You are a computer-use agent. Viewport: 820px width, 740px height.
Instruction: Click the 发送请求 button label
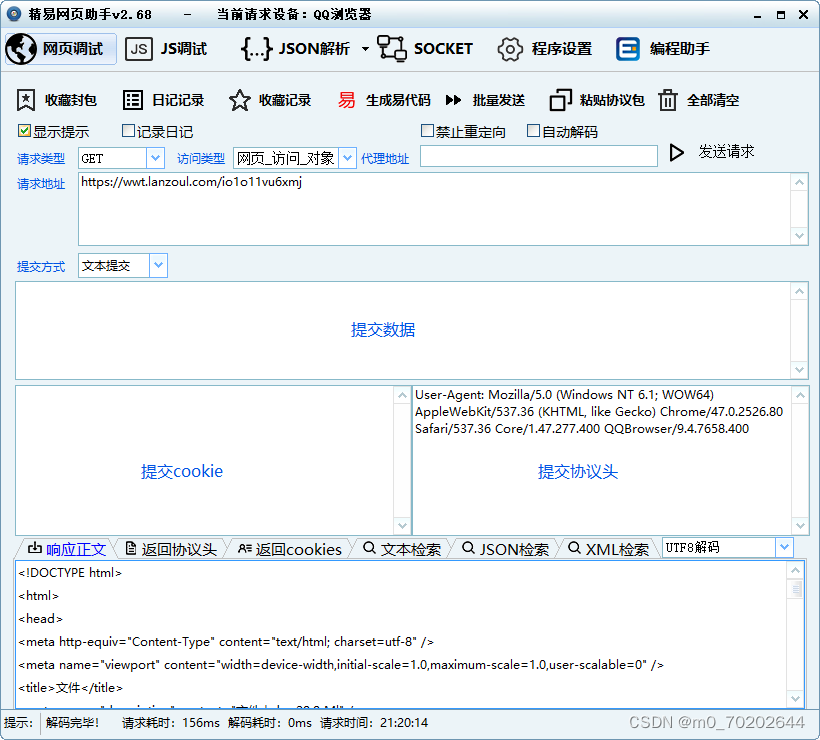[x=726, y=152]
